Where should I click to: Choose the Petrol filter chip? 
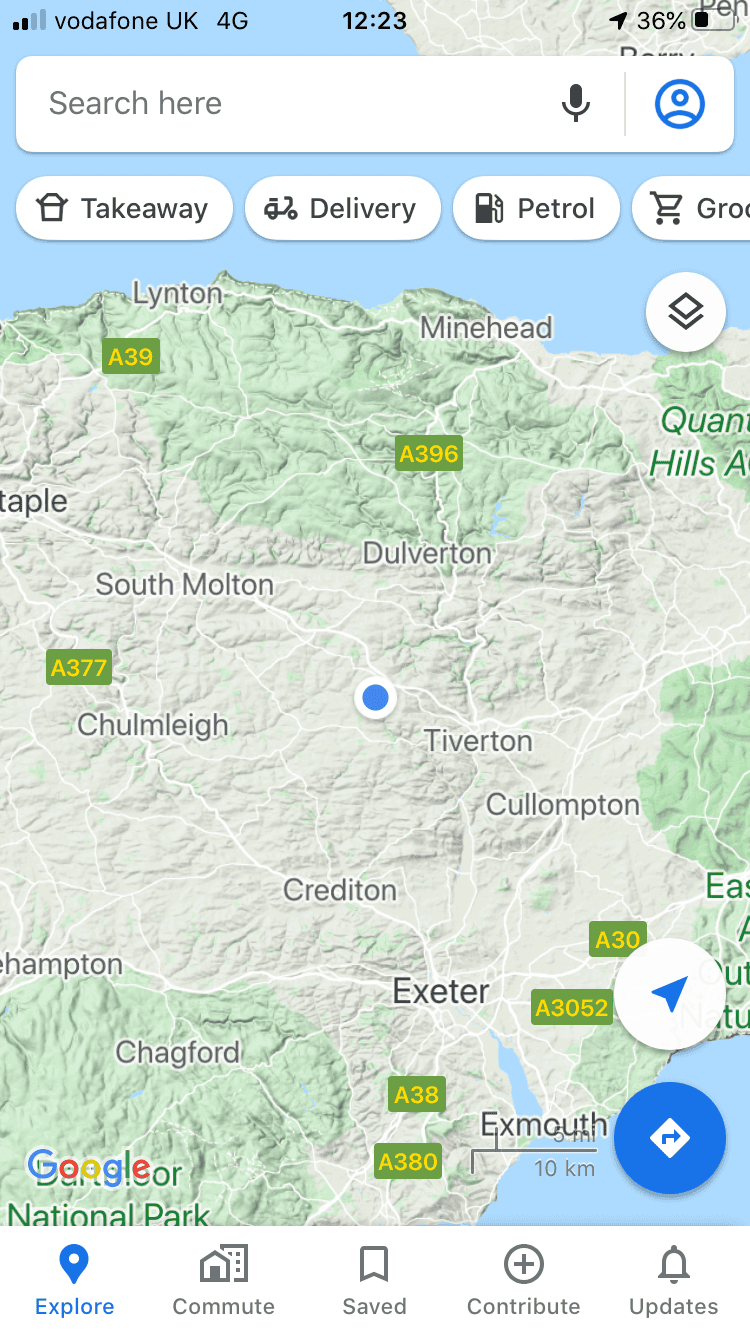point(536,208)
